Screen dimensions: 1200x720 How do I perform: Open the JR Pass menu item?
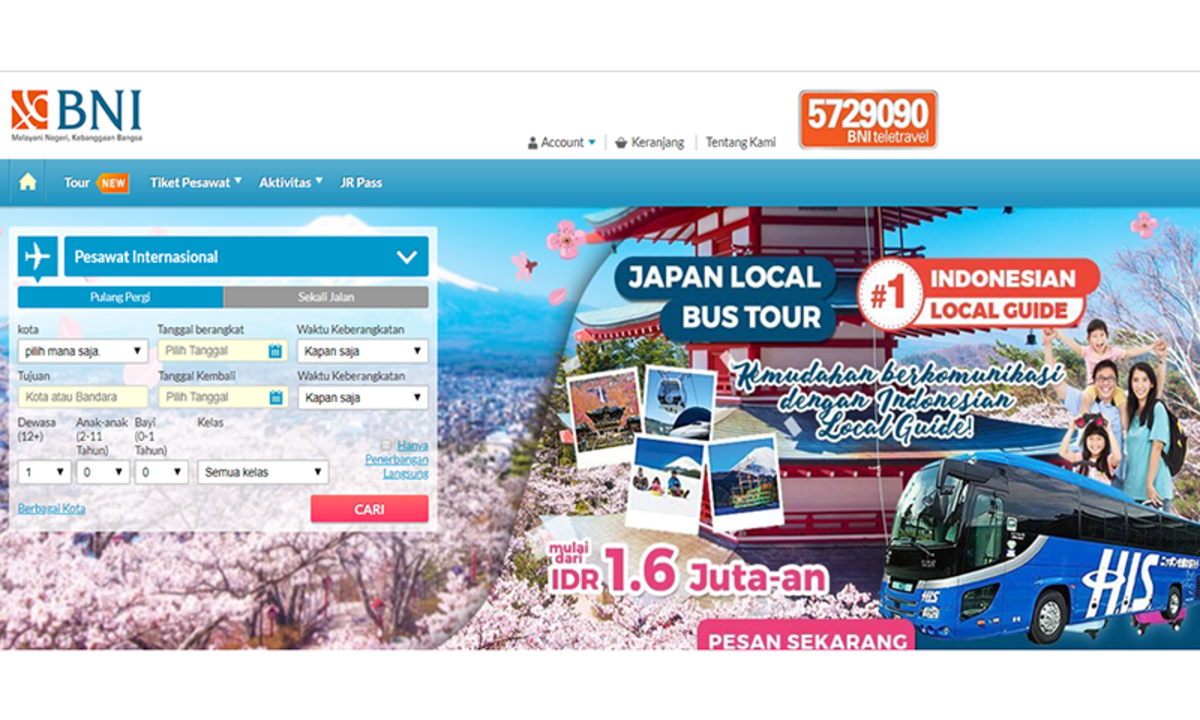coord(361,183)
